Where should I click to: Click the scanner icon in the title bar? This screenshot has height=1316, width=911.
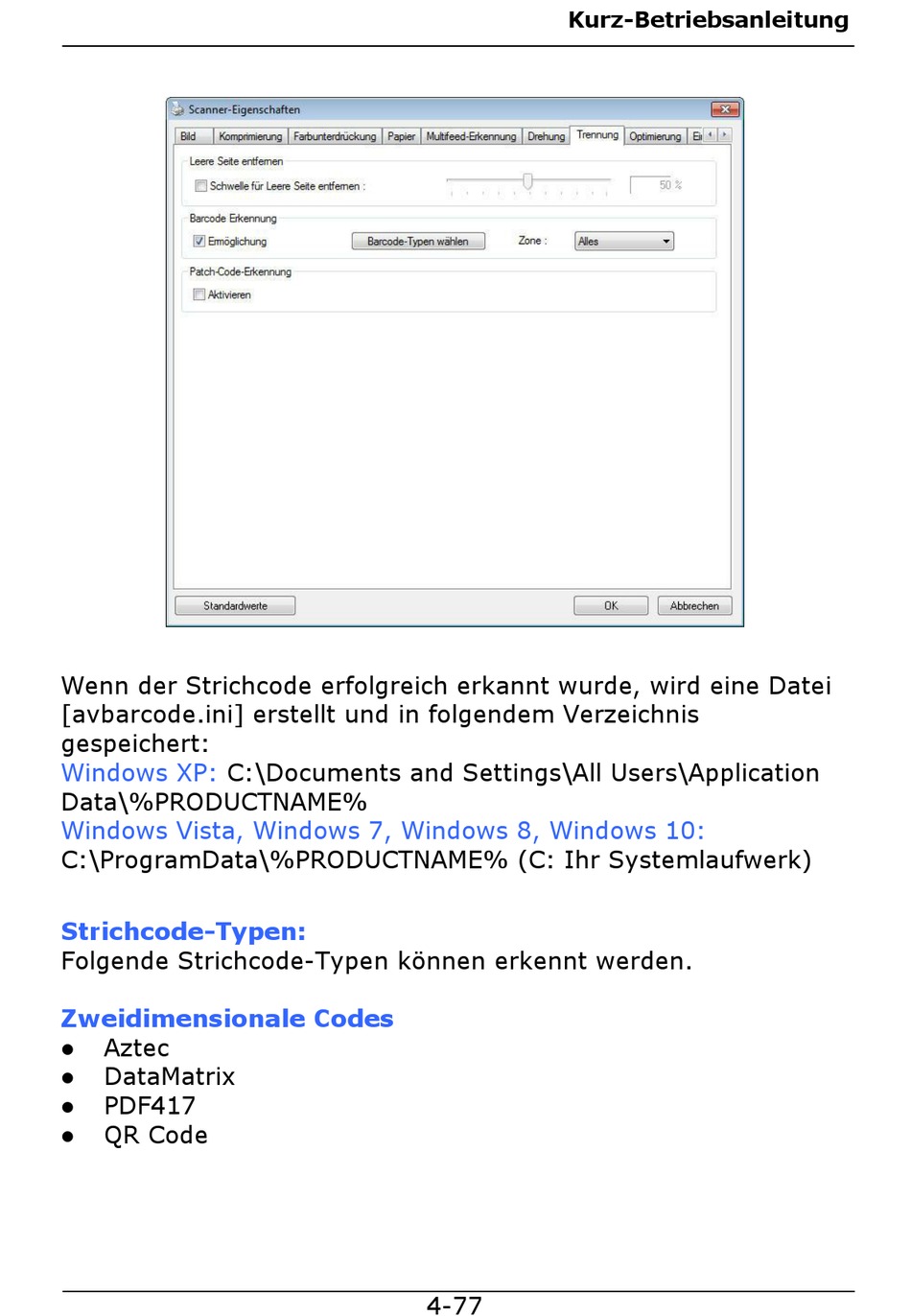[177, 109]
